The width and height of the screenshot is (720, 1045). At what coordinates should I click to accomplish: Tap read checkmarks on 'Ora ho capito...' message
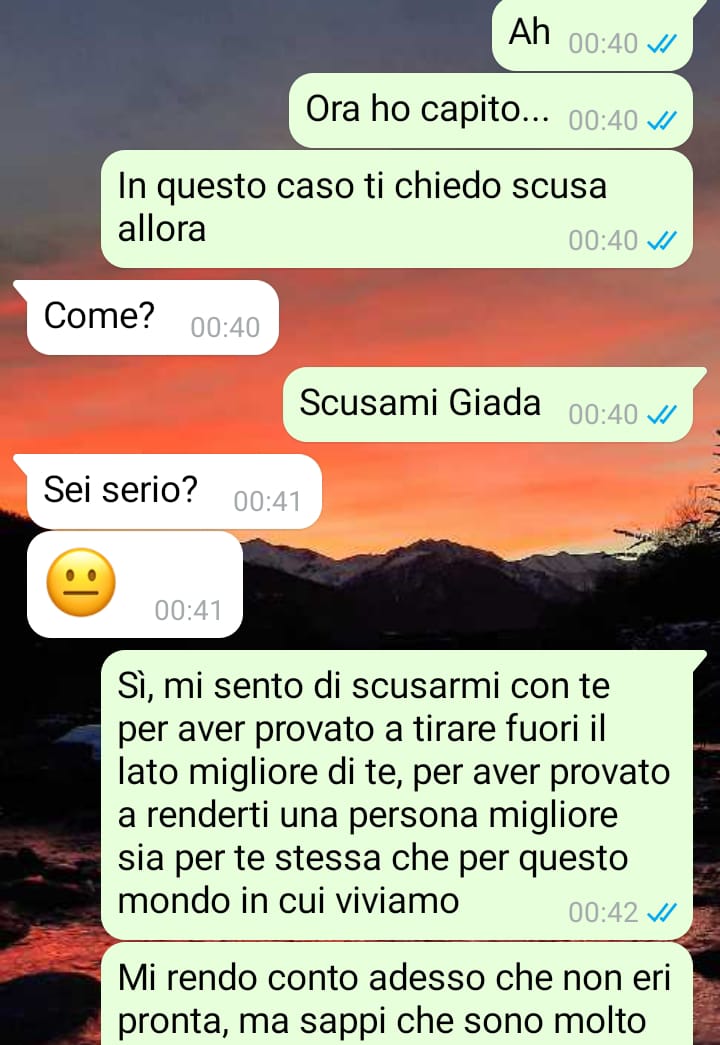662,121
